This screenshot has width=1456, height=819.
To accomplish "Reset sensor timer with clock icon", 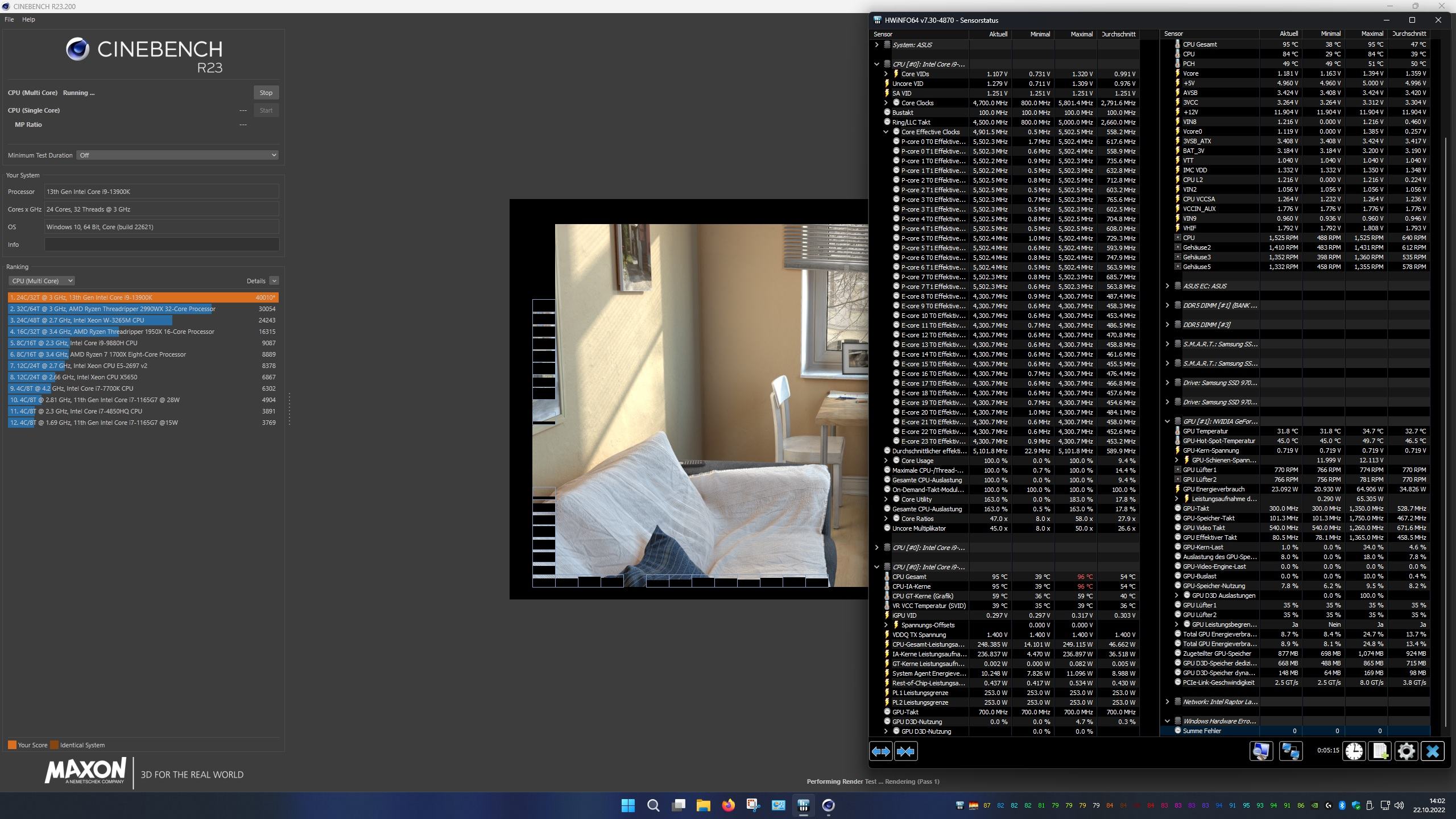I will [1354, 751].
